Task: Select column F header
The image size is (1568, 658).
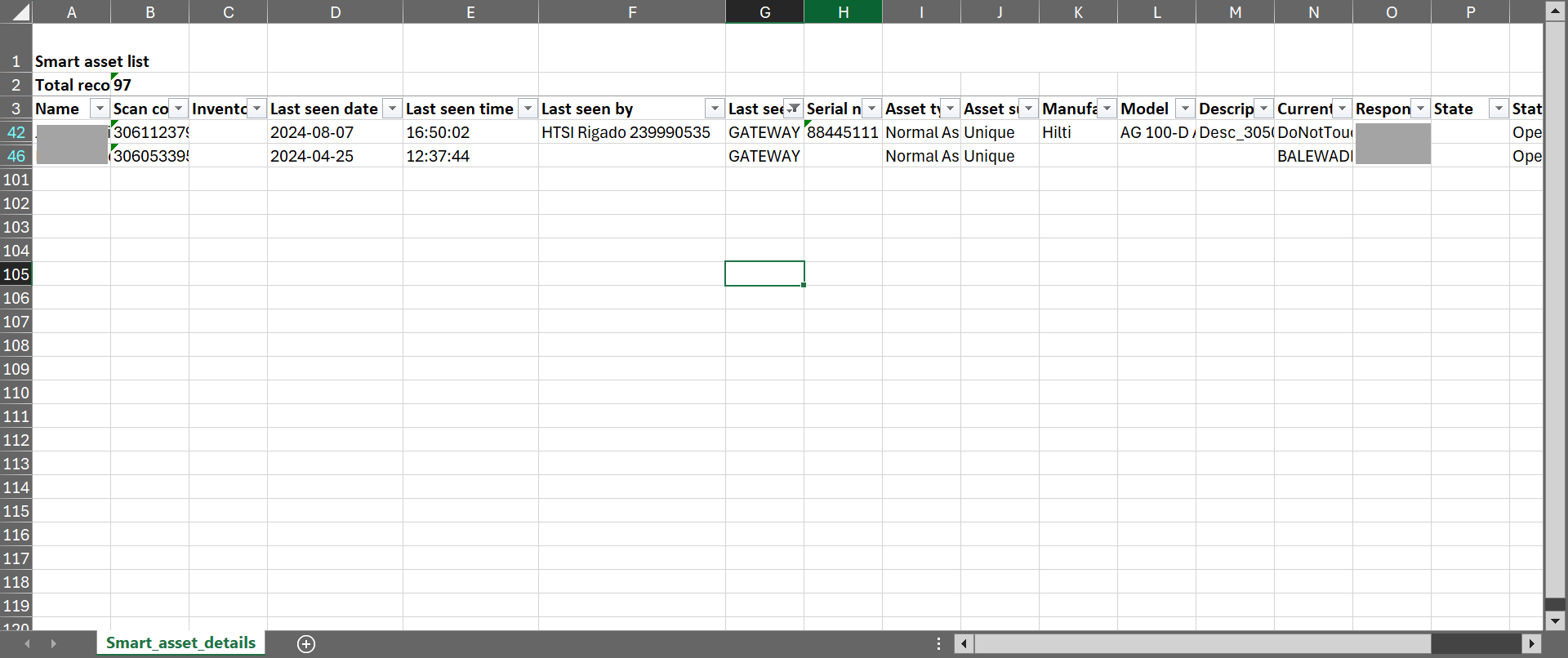Action: pyautogui.click(x=632, y=12)
